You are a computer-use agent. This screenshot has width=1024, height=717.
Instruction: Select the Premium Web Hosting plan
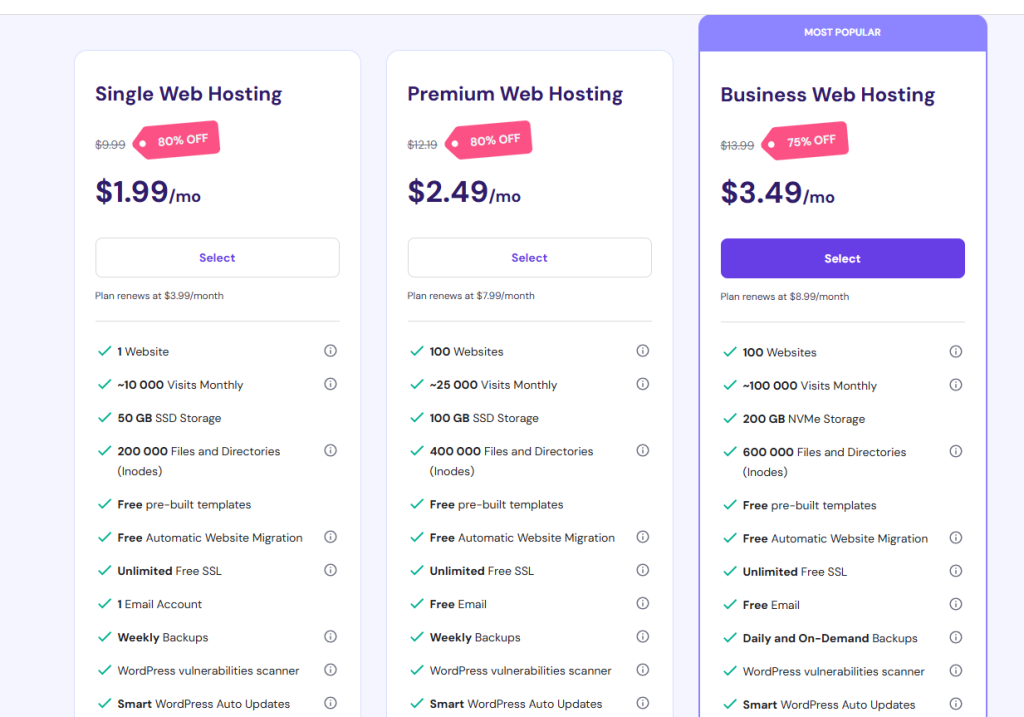(x=529, y=258)
